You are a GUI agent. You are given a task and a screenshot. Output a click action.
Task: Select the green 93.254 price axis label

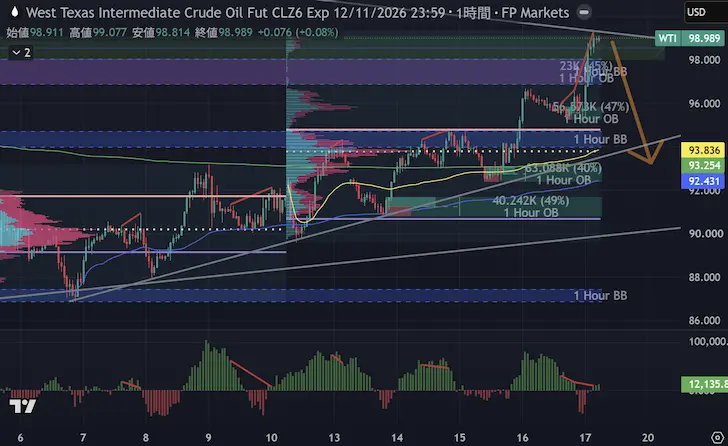(x=703, y=165)
